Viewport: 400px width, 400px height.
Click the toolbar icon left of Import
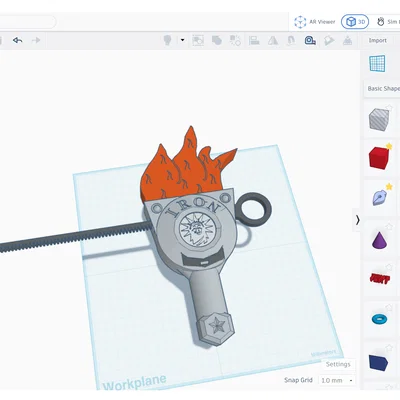pyautogui.click(x=347, y=40)
